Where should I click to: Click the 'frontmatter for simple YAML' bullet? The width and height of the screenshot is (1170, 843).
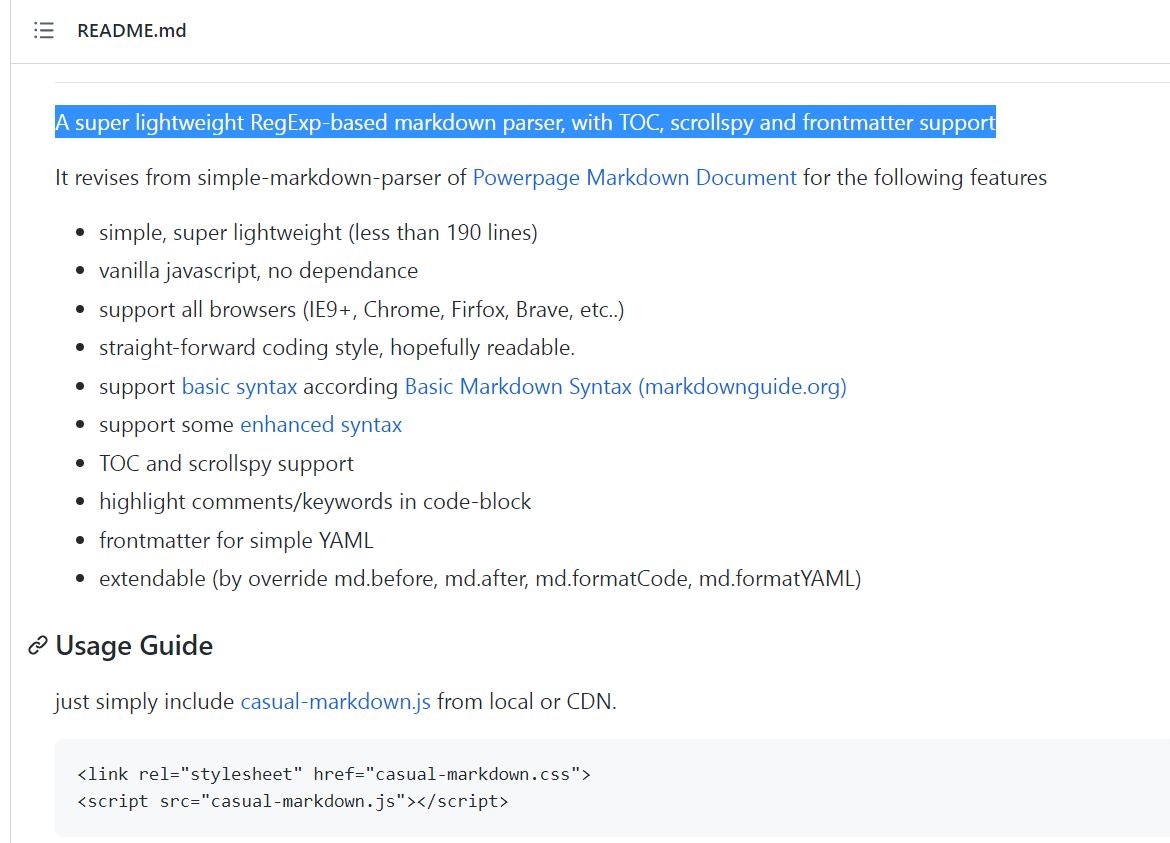[236, 540]
